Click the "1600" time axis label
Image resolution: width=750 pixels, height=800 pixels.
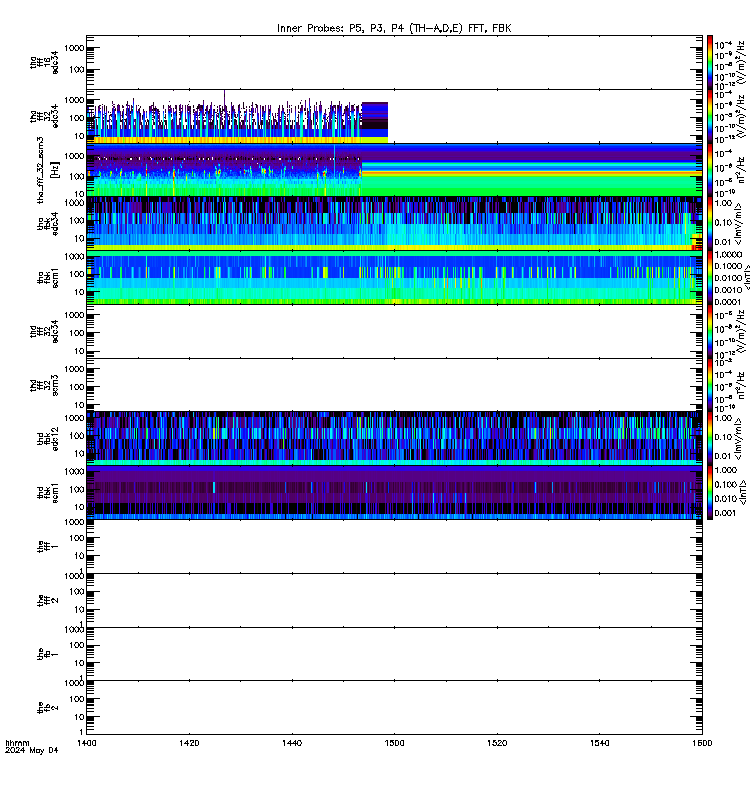pyautogui.click(x=703, y=743)
